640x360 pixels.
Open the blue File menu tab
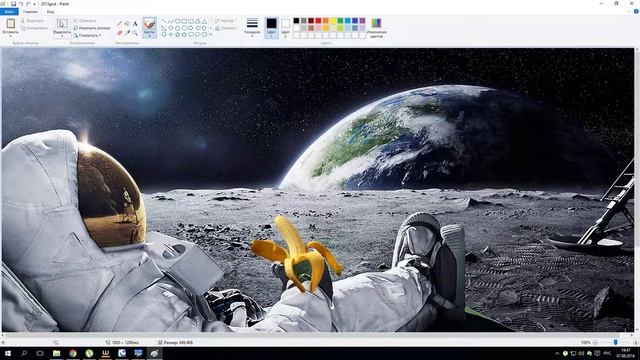tap(9, 12)
